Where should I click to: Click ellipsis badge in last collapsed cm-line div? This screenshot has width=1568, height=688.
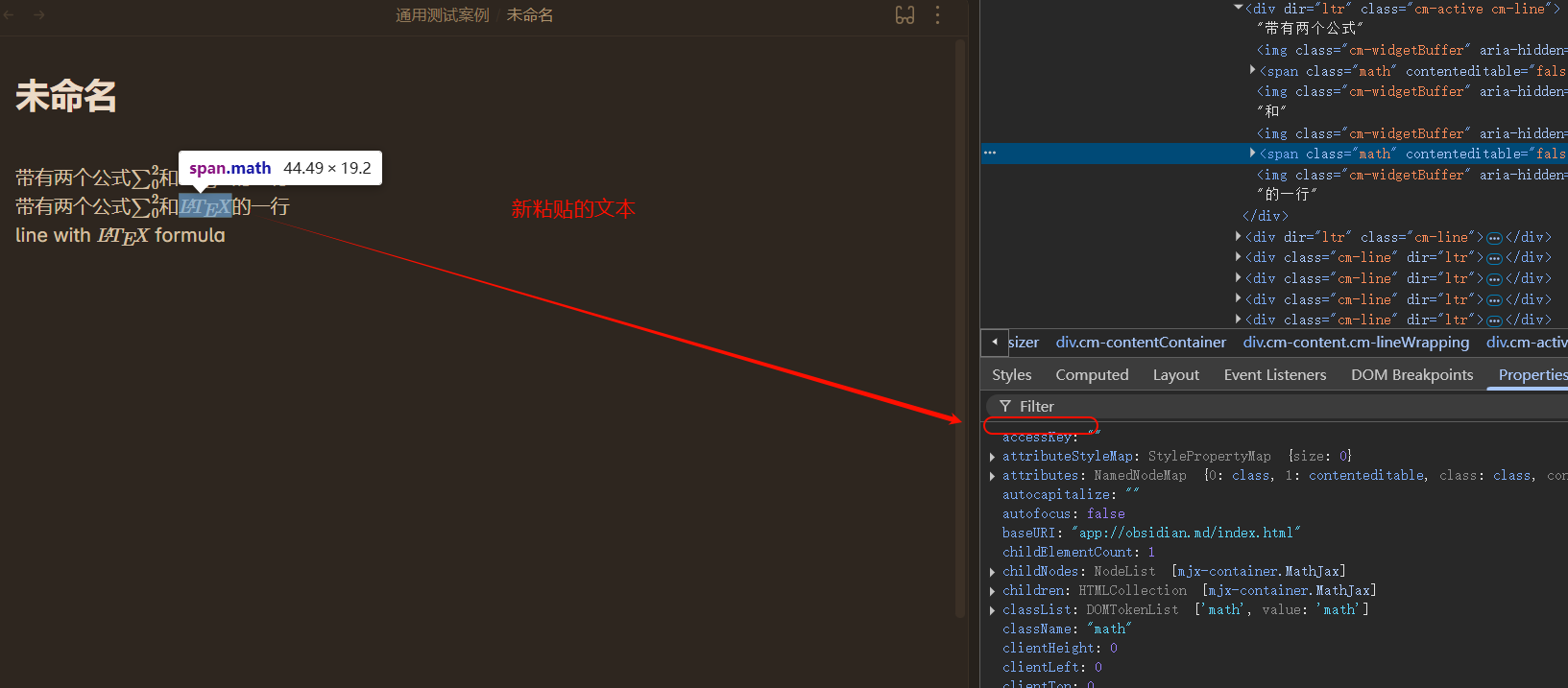1494,320
